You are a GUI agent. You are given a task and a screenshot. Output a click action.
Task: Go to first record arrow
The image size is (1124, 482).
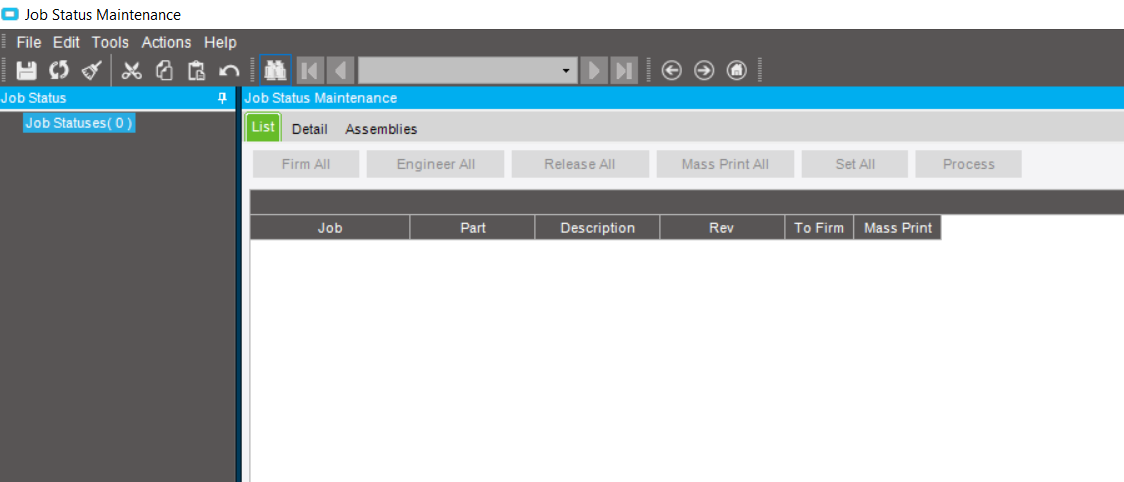tap(310, 70)
